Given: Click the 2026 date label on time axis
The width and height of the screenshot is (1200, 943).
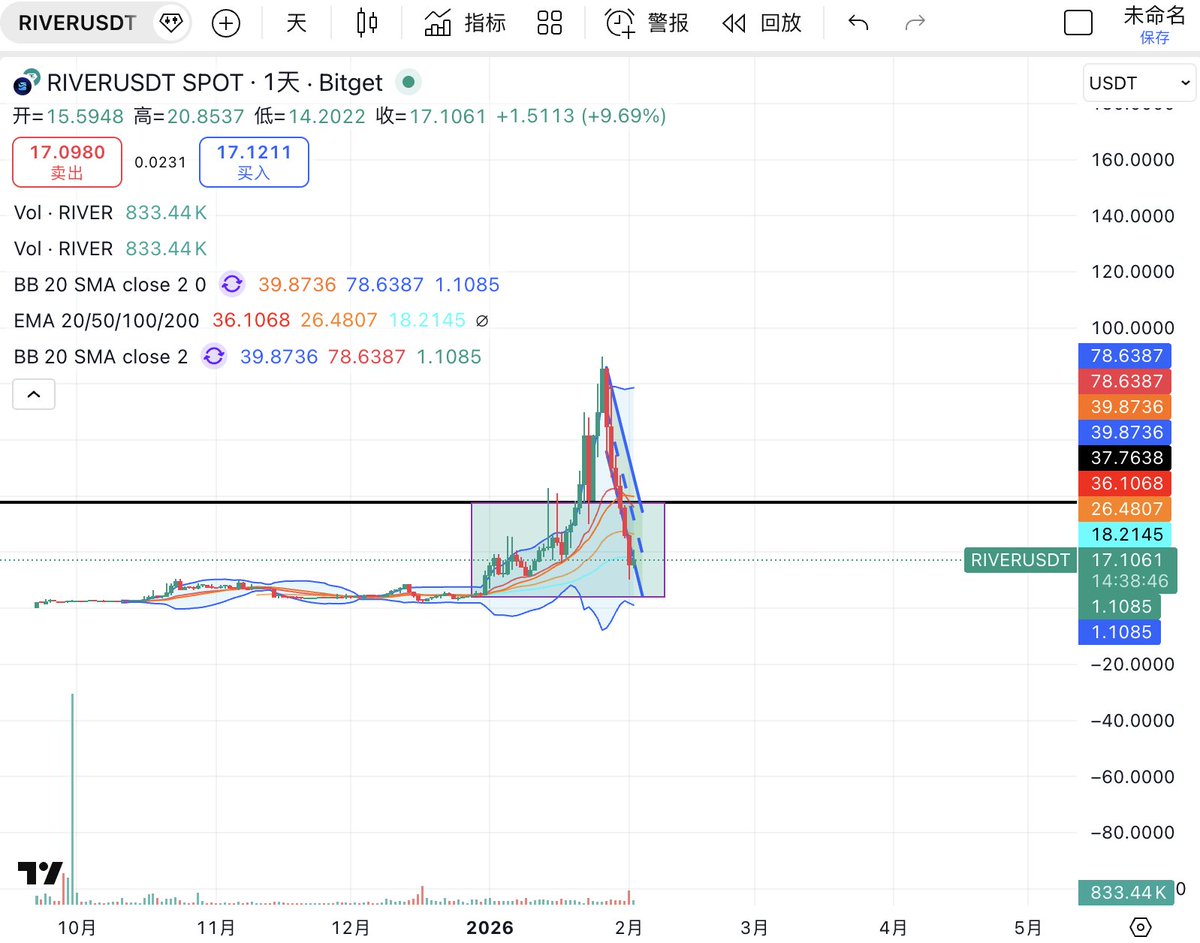Looking at the screenshot, I should tap(490, 926).
